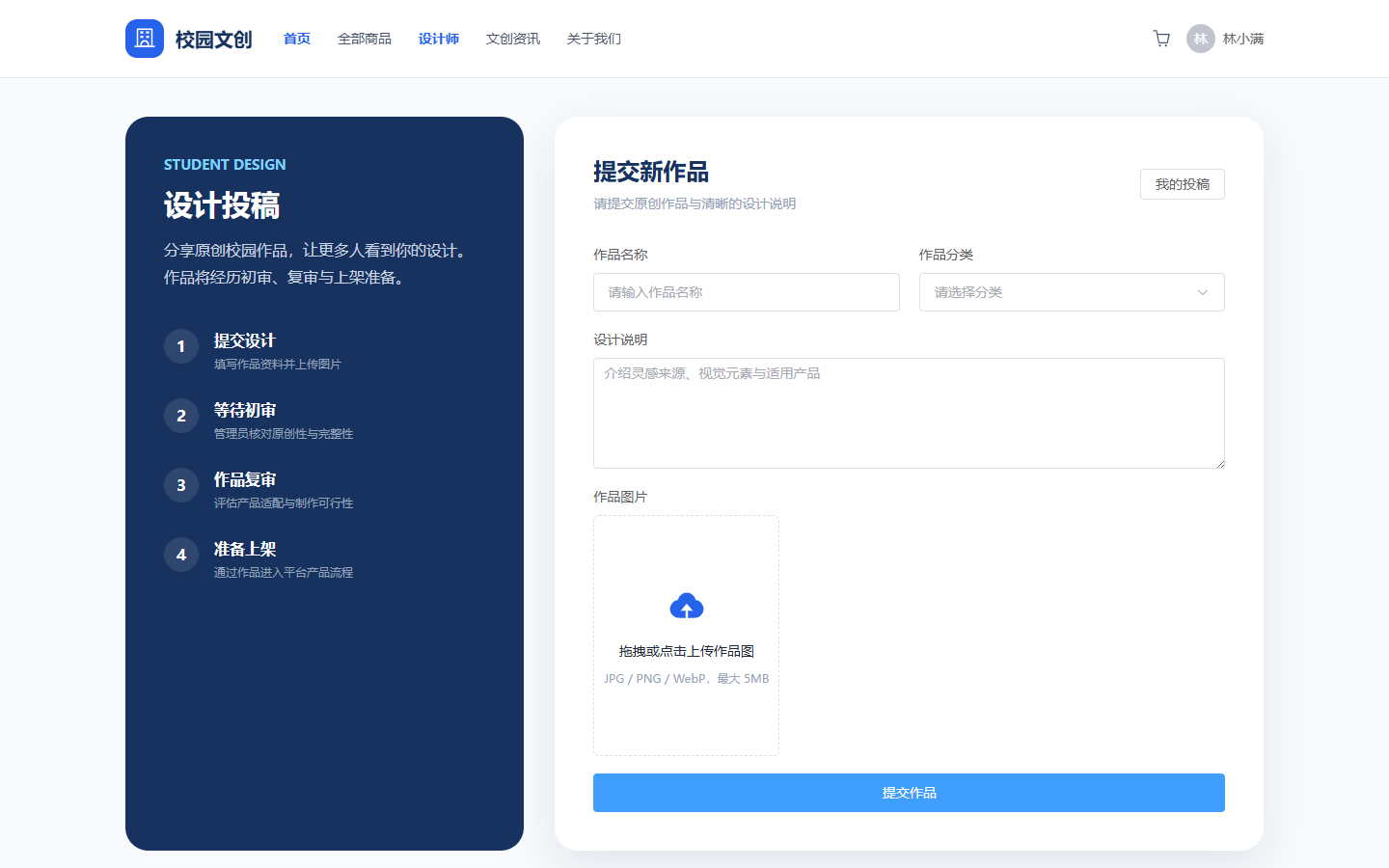Switch to the 设计师 nav item
1389x868 pixels.
[x=439, y=39]
